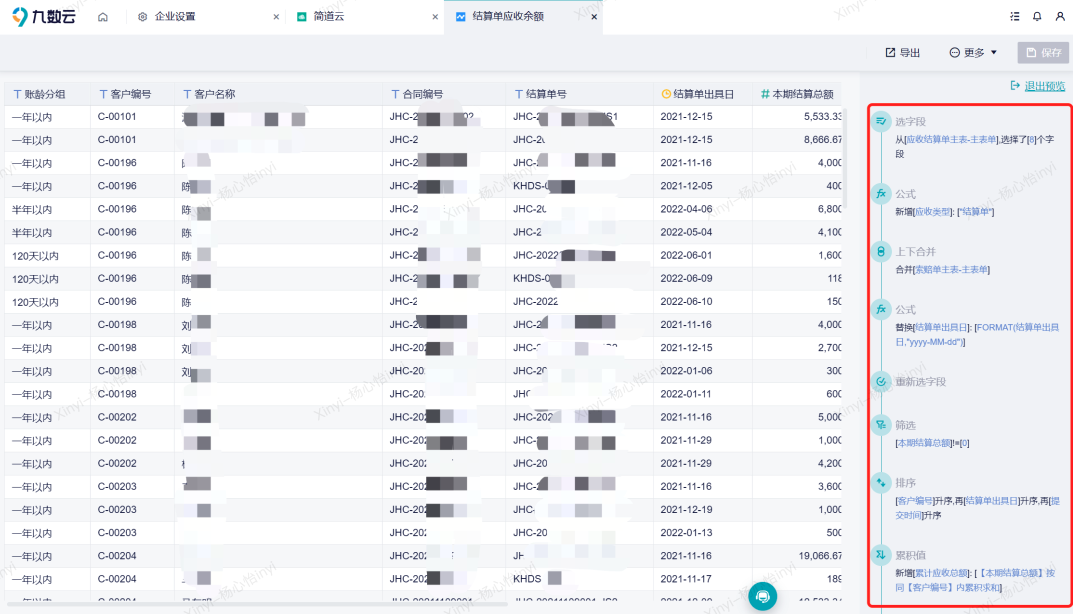Click the 保存 button
The image size is (1073, 614).
[1044, 53]
